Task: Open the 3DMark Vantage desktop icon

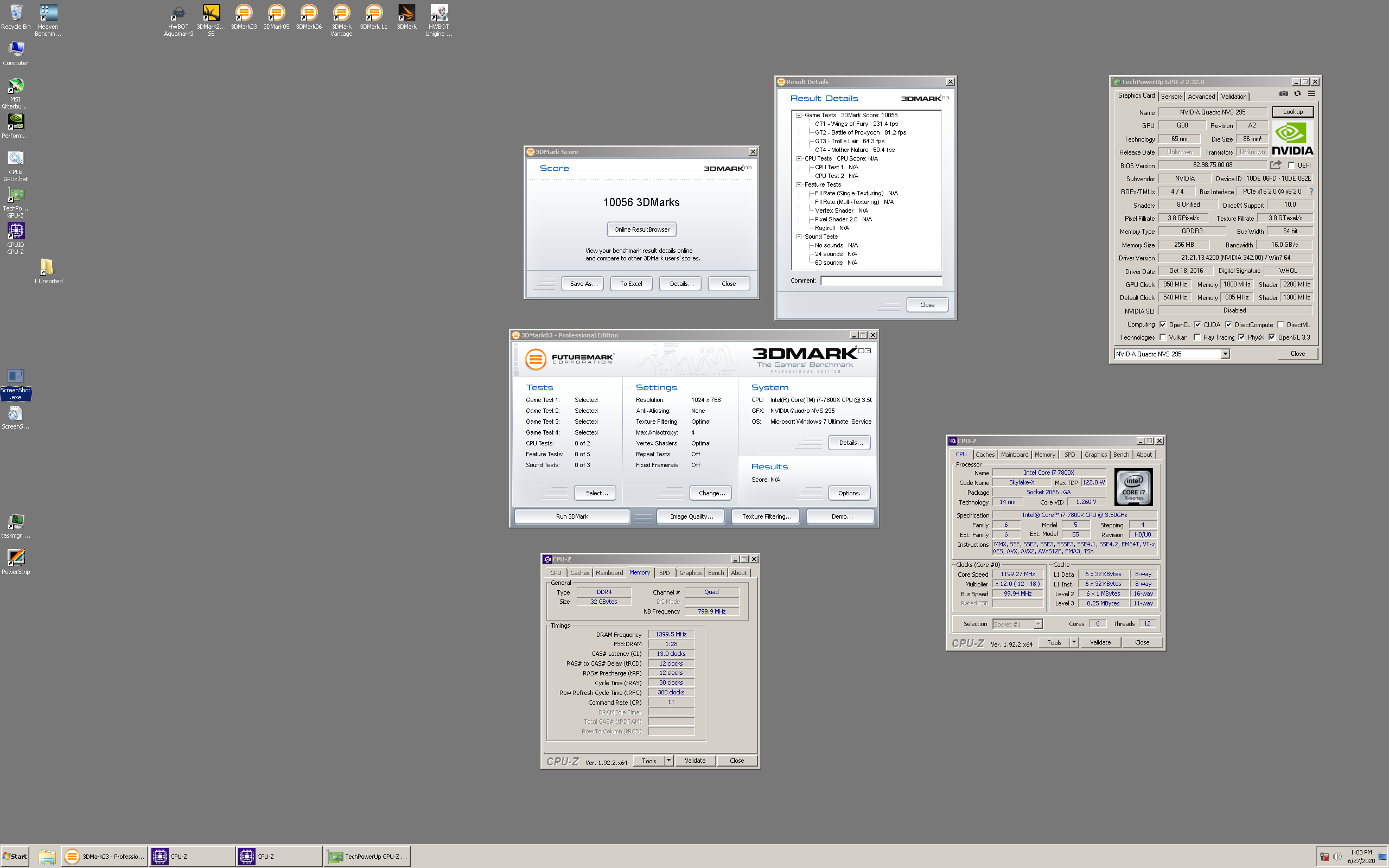Action: coord(341,21)
